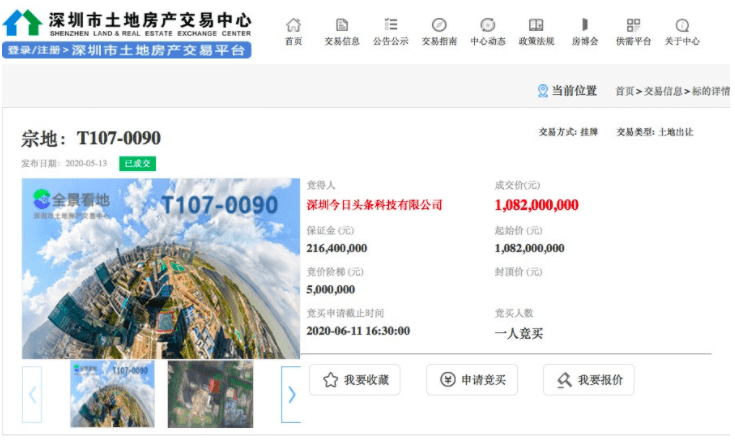
Task: Click 交易信息 breadcrumb link
Action: [663, 91]
